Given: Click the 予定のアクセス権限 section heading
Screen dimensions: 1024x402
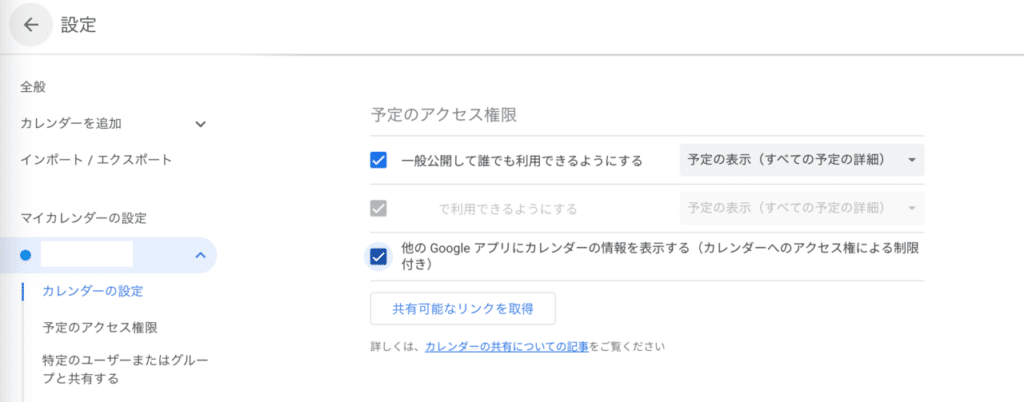Looking at the screenshot, I should (443, 115).
